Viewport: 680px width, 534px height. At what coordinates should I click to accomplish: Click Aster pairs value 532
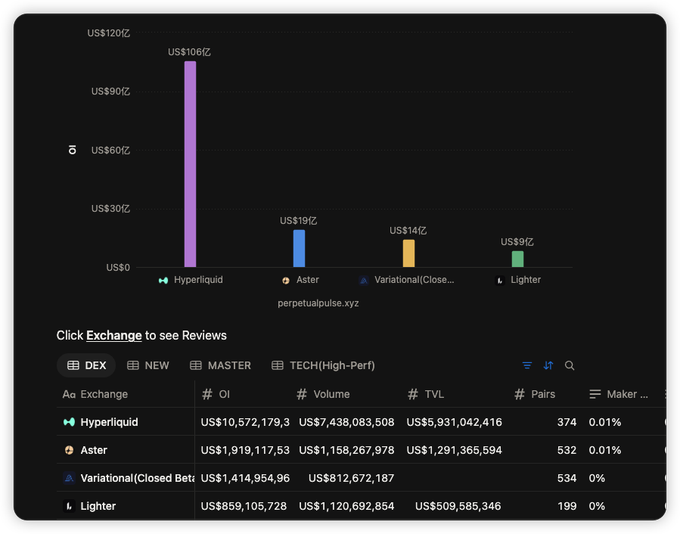[x=567, y=450]
